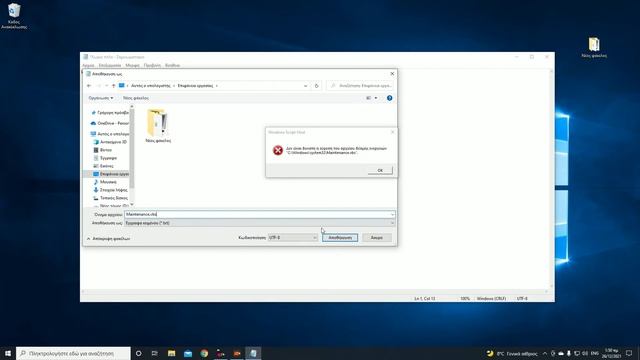Click OK in the Windows Script Host error dialog
The height and width of the screenshot is (360, 640).
tap(380, 170)
